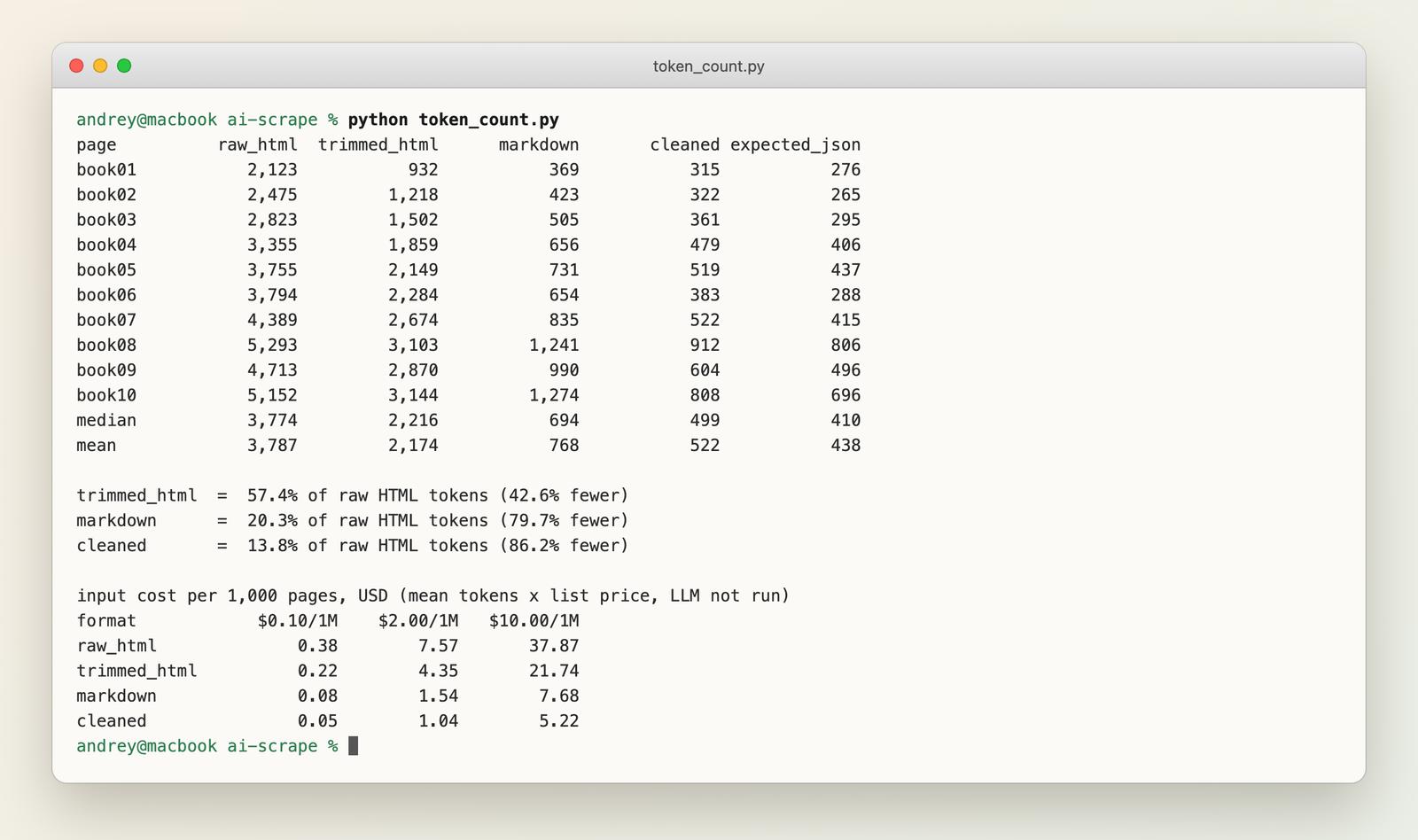This screenshot has height=840, width=1418.
Task: Click the 'cleaned' column header in the top table
Action: [685, 144]
